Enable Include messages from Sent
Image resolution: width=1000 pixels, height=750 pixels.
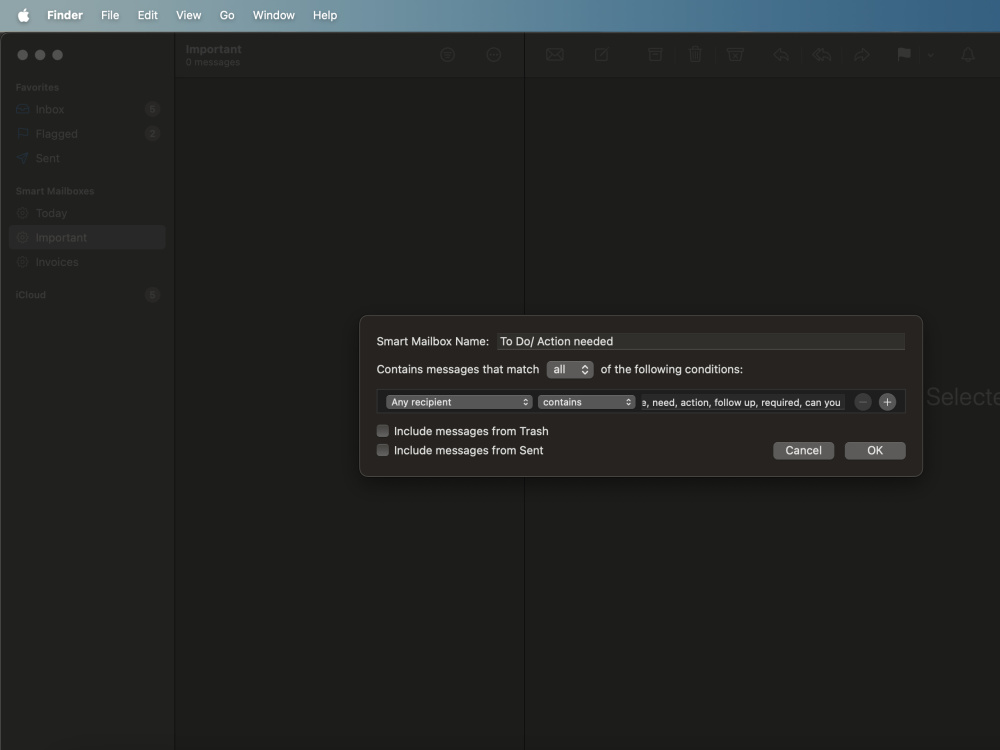tap(383, 450)
